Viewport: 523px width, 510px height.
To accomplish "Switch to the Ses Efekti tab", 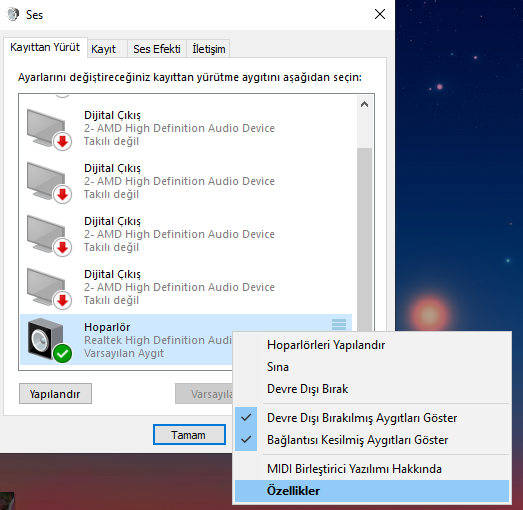I will (157, 49).
